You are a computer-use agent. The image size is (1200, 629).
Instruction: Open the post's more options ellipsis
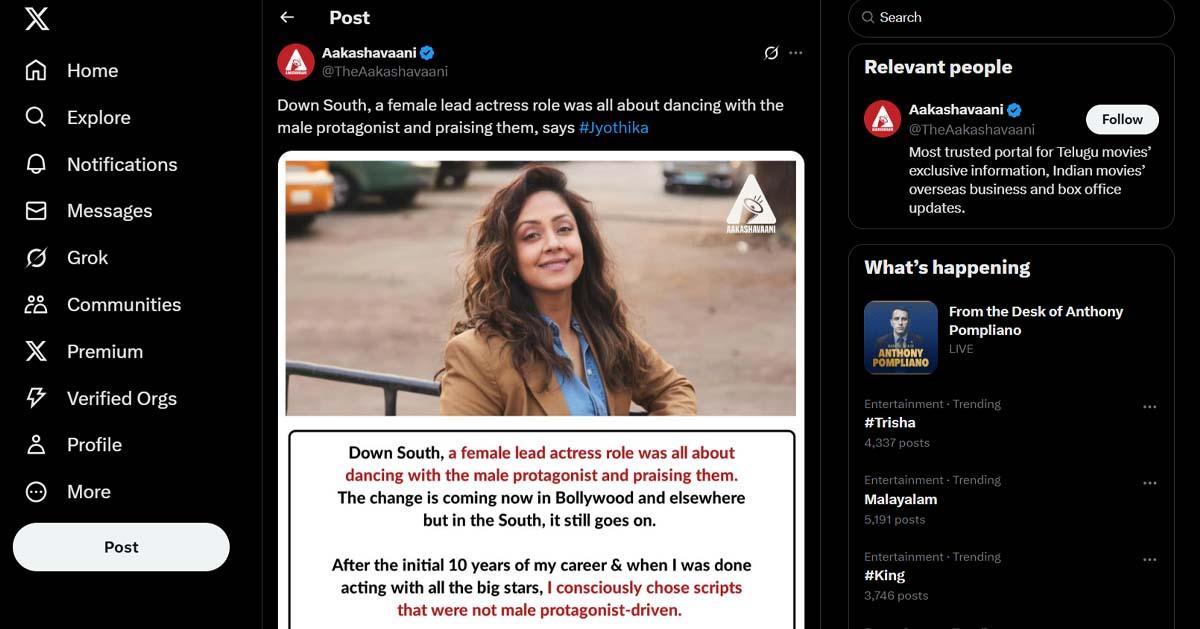tap(796, 53)
